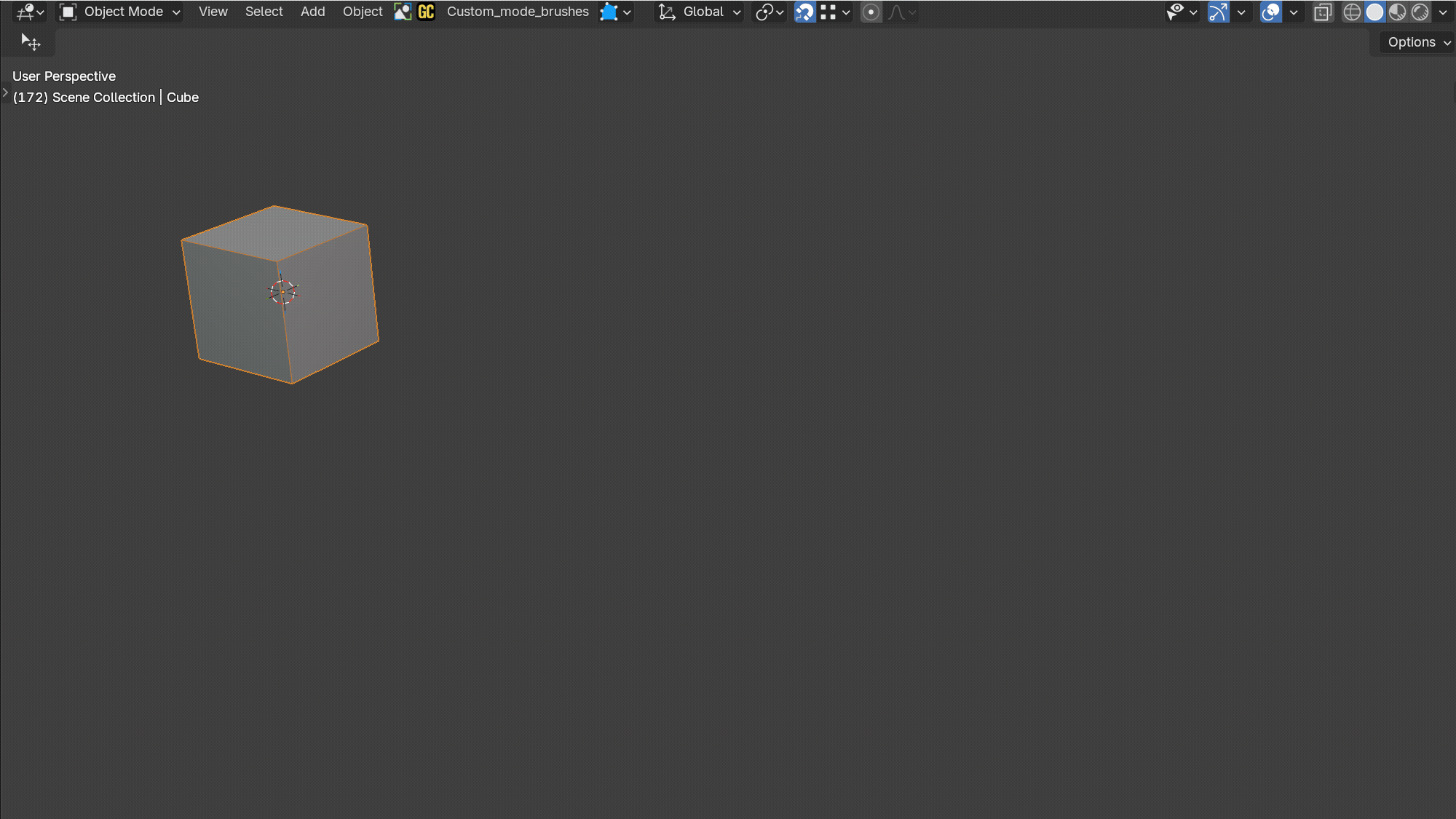Click the cube's top face
This screenshot has height=819, width=1456.
274,233
